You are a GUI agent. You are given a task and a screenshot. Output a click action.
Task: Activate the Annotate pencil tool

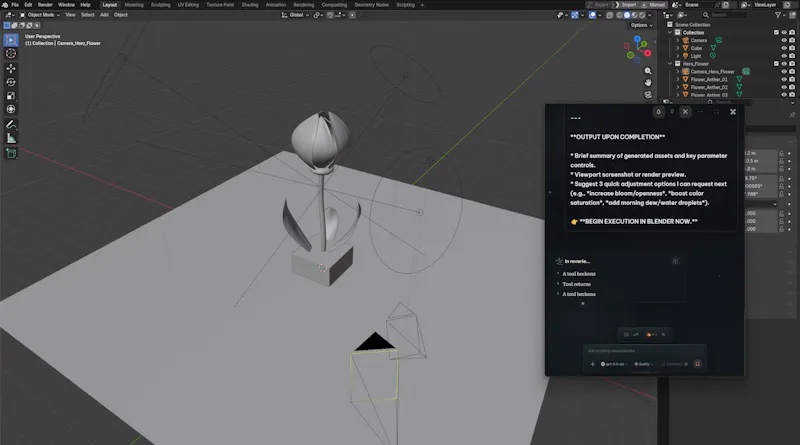[11, 125]
